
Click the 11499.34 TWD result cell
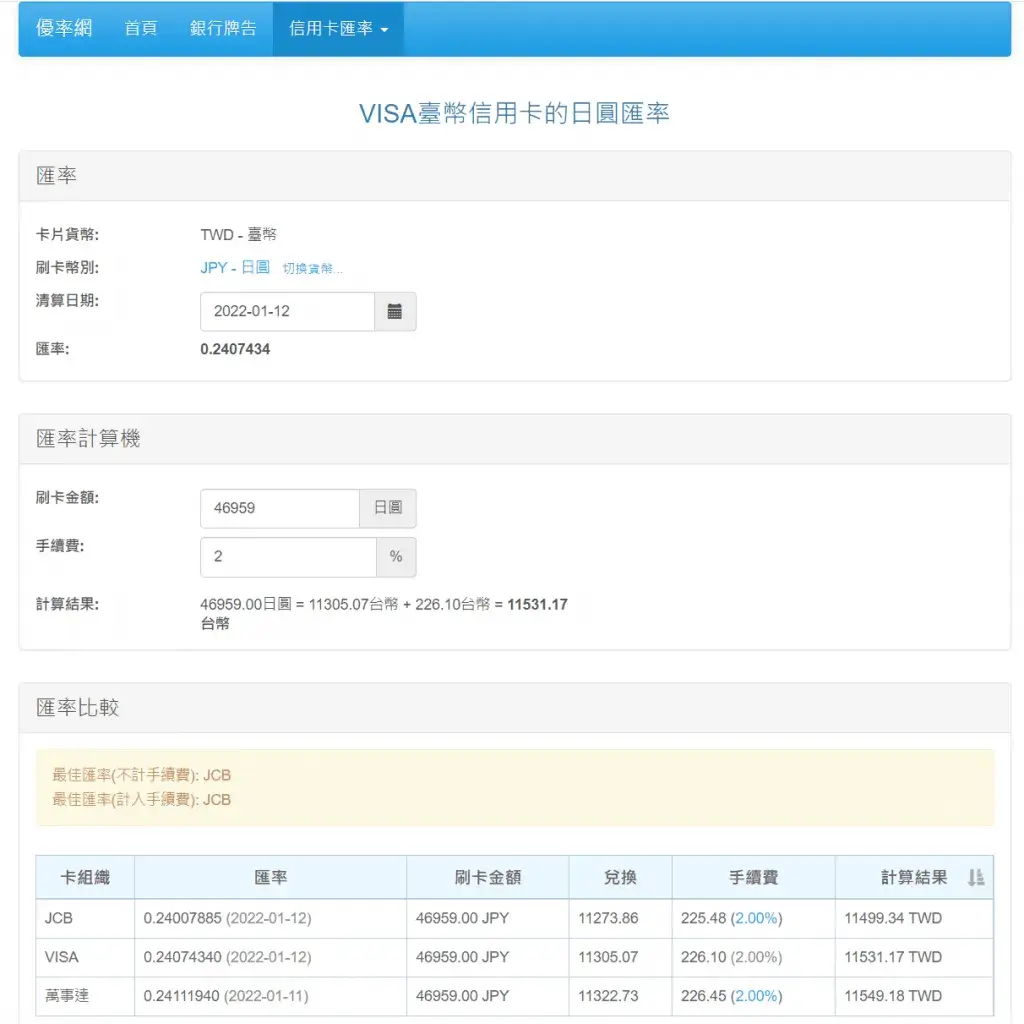tap(914, 918)
